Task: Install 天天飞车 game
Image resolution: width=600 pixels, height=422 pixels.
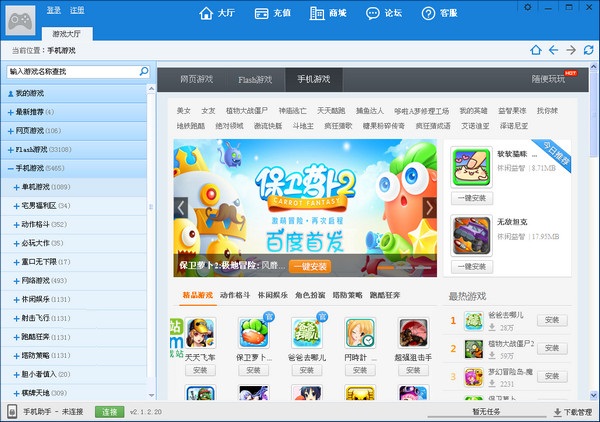Action: 200,370
